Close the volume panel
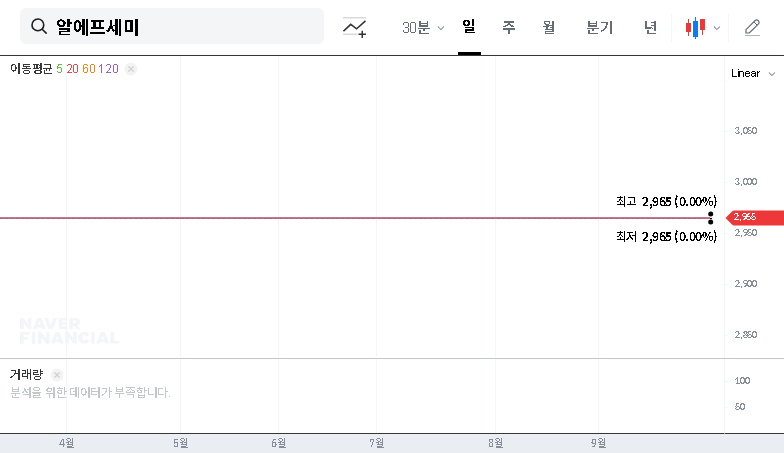 point(57,375)
